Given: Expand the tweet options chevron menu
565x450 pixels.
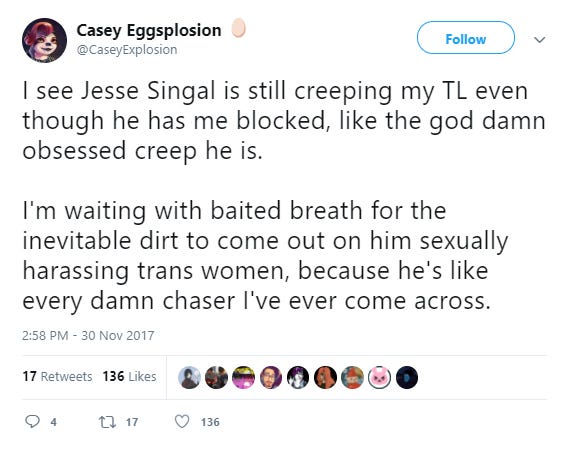Looking at the screenshot, I should [539, 39].
